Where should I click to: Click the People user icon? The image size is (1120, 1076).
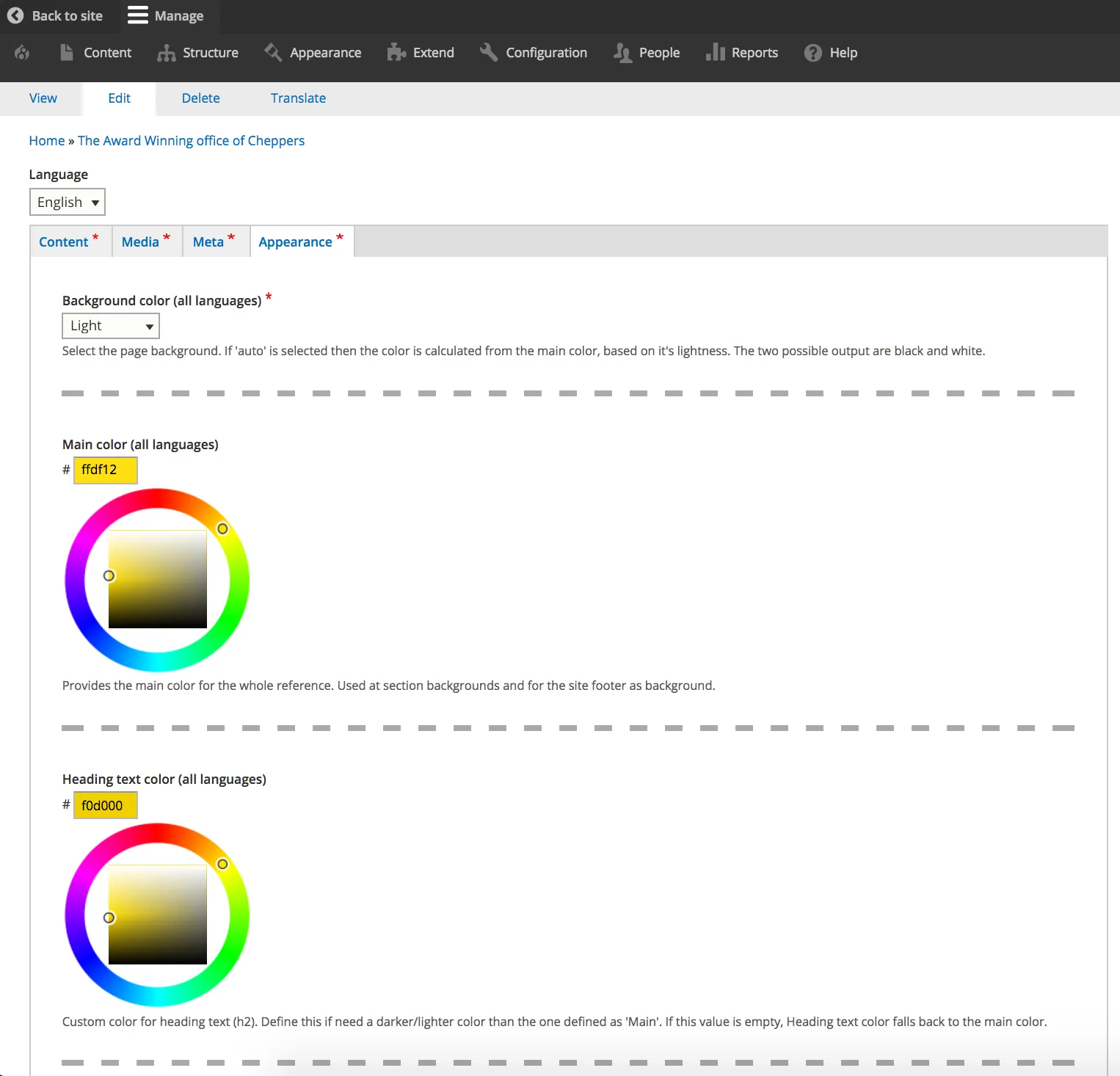(622, 53)
